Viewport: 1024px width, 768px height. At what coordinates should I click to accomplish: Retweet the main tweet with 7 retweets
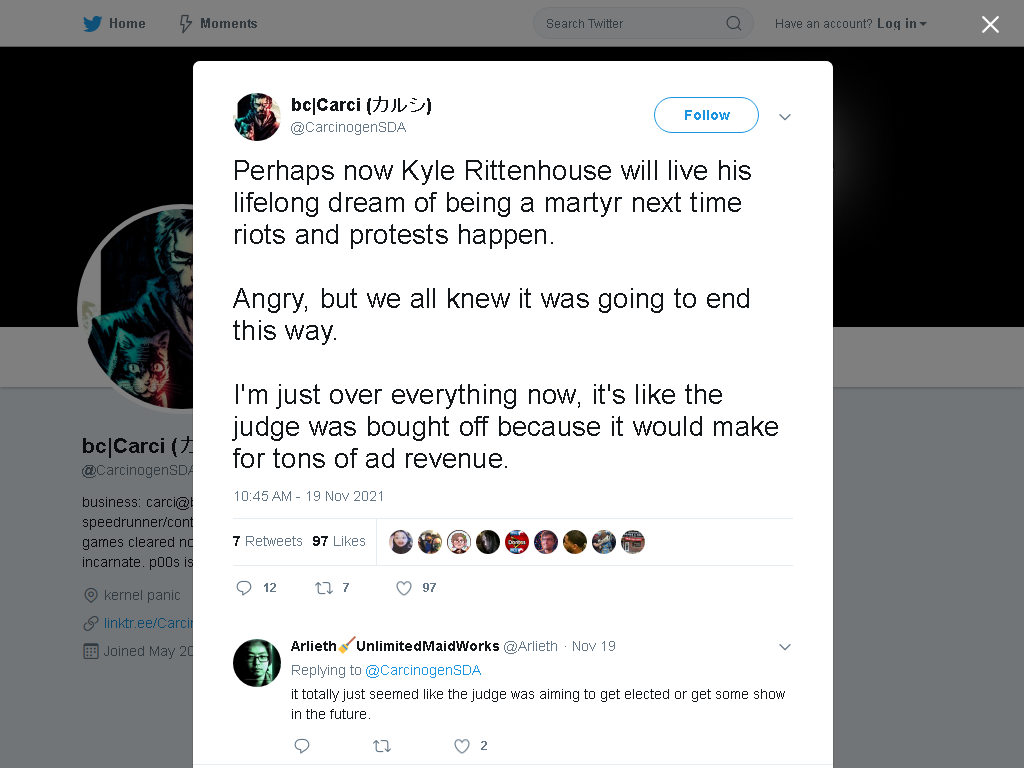click(x=324, y=588)
